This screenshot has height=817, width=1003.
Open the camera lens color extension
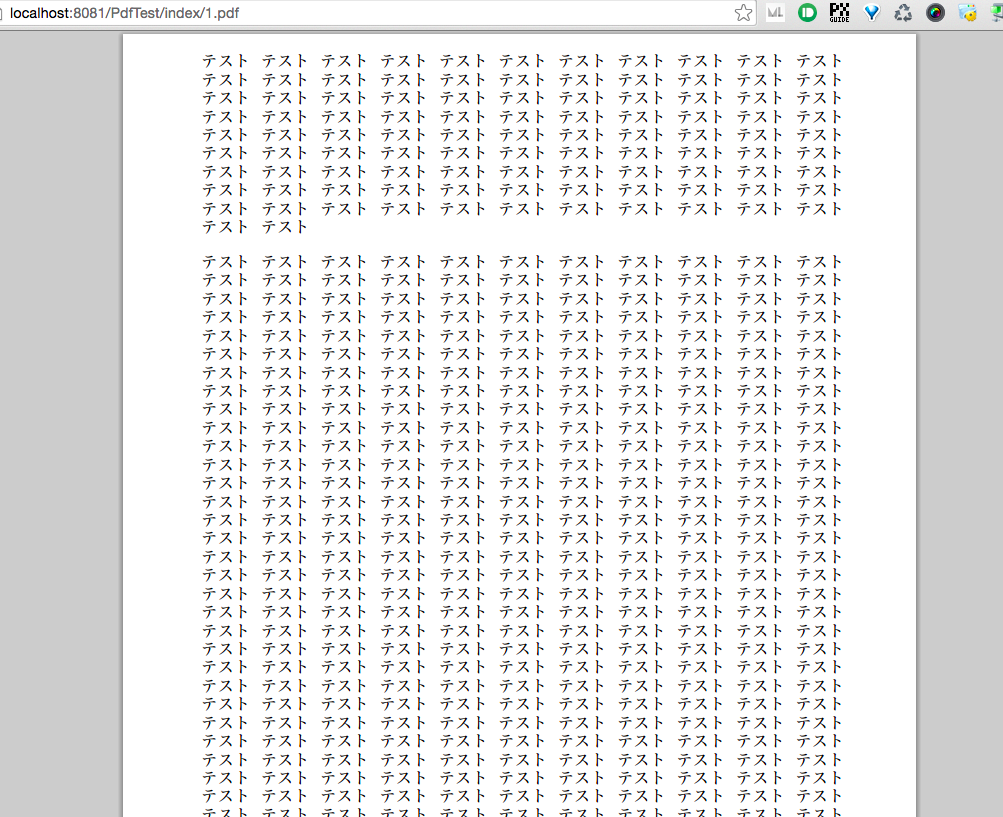click(935, 13)
